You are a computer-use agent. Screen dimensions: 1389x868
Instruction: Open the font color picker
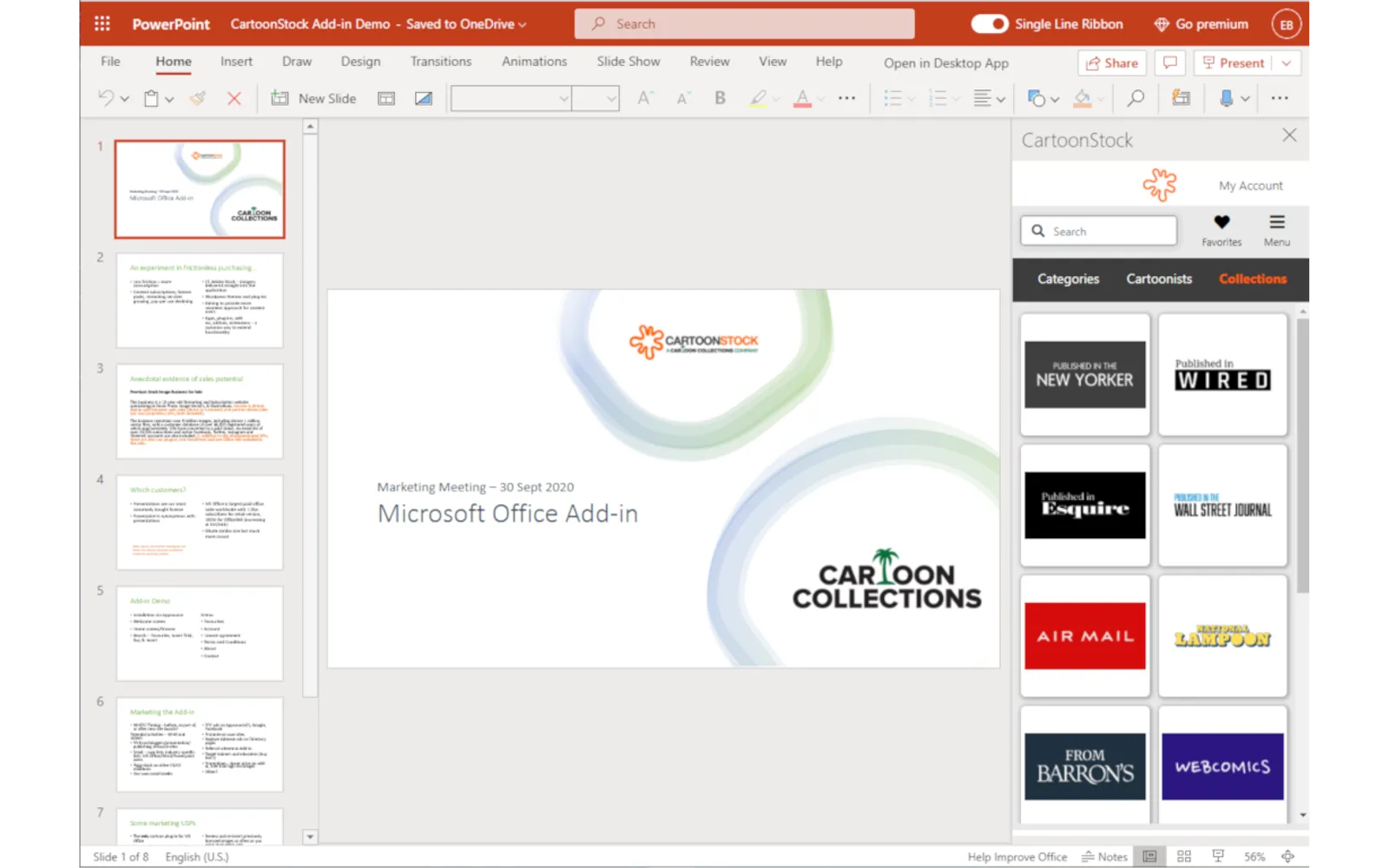pos(803,98)
